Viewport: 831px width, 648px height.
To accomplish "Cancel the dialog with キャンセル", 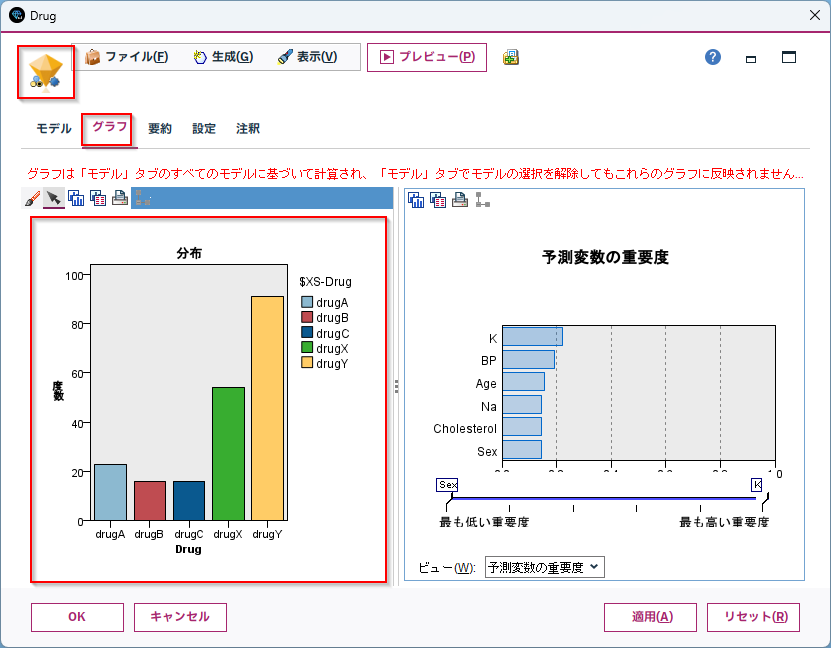I will [180, 617].
